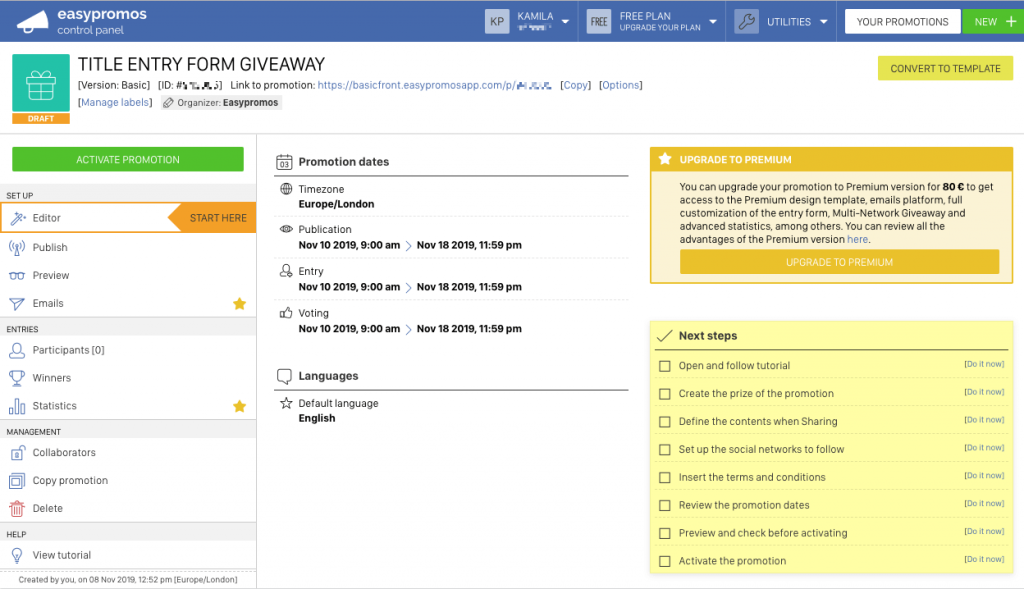
Task: Click 'Do it now' for Activate the promotion
Action: pos(984,559)
